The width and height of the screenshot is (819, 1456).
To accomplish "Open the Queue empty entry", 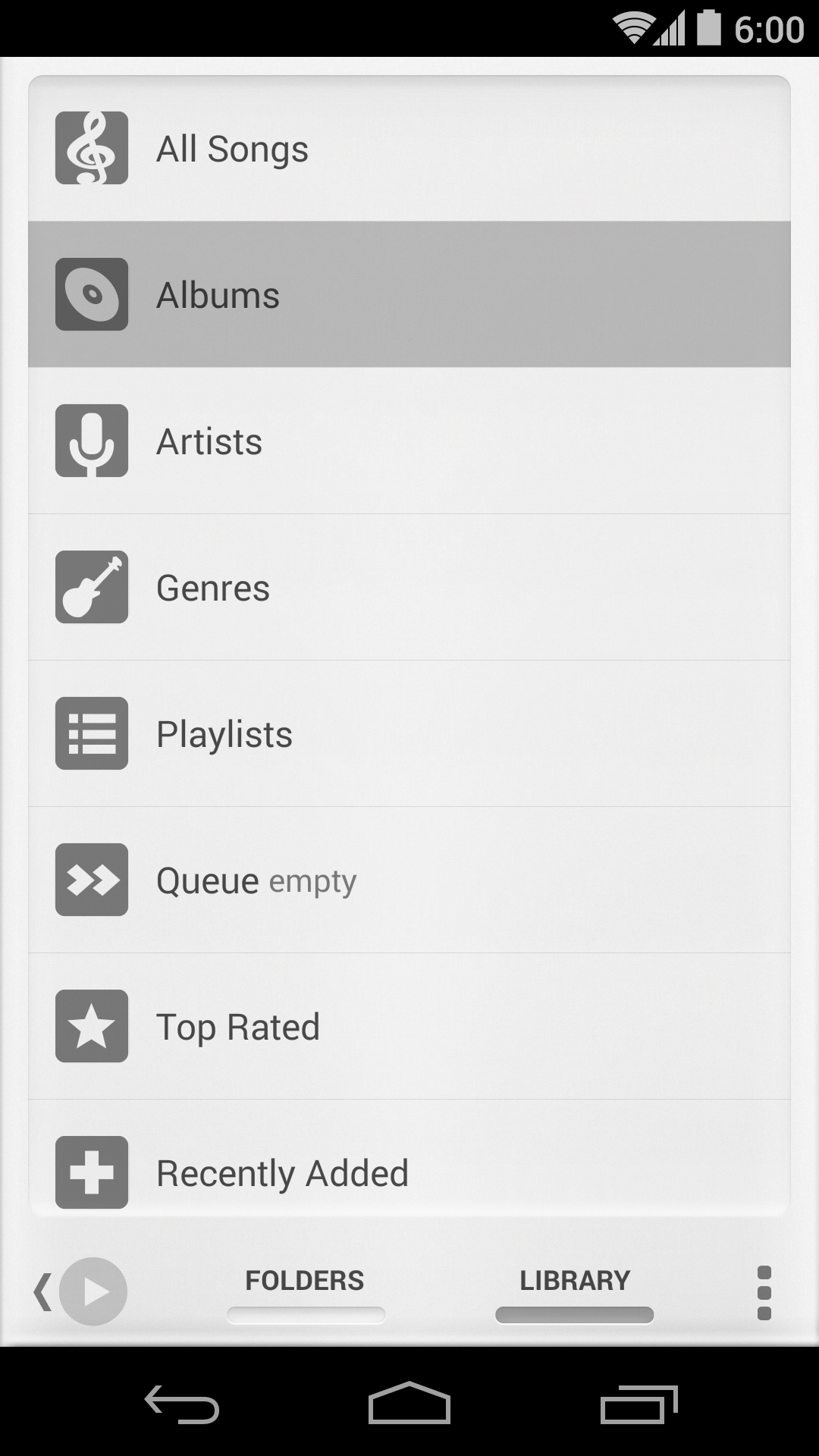I will pyautogui.click(x=409, y=880).
